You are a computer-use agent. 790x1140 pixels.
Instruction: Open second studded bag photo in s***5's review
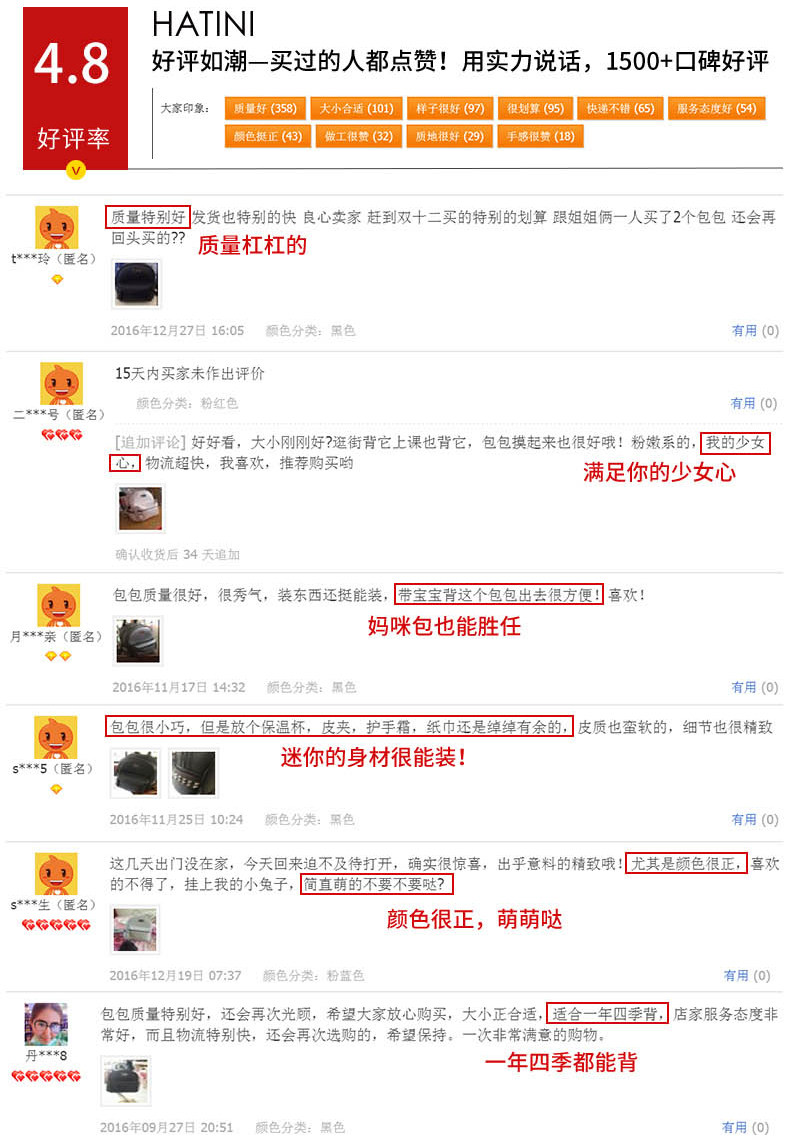pyautogui.click(x=193, y=773)
